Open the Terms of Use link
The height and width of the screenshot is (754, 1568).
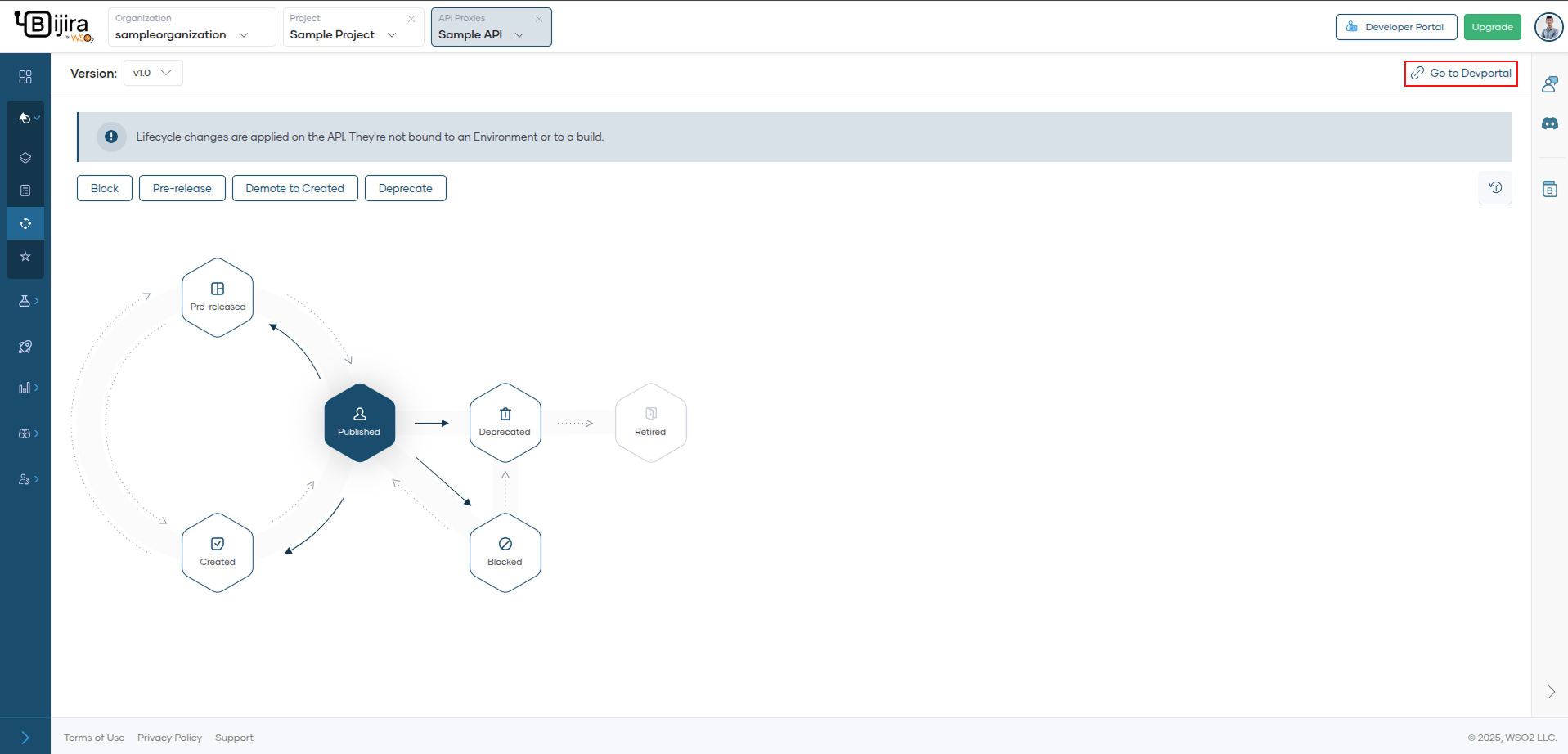click(94, 737)
